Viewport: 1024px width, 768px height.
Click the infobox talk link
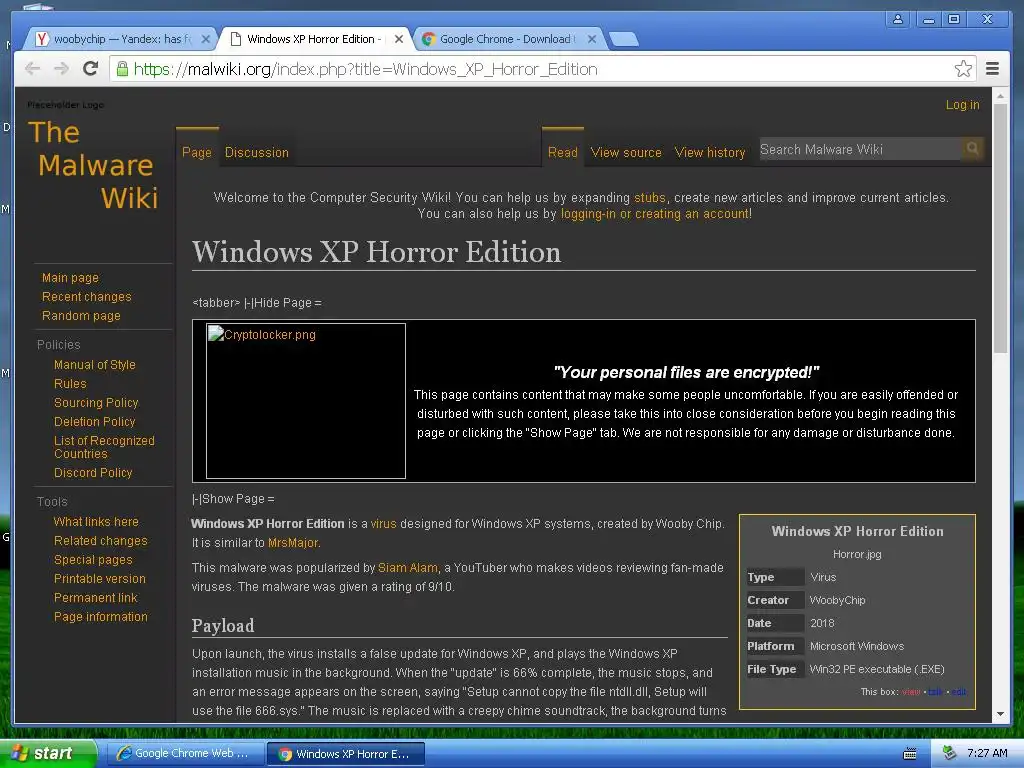click(x=935, y=692)
